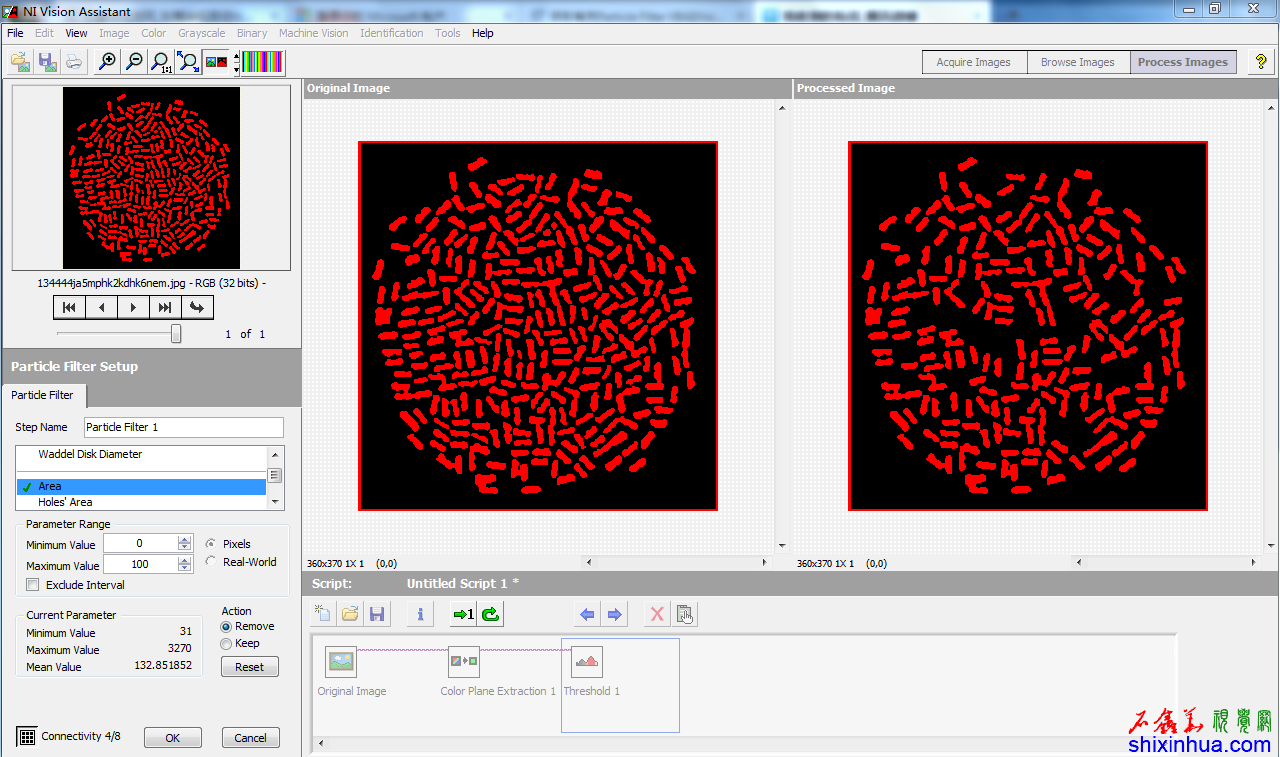Click the Print Image printer icon
1280x757 pixels.
74,62
